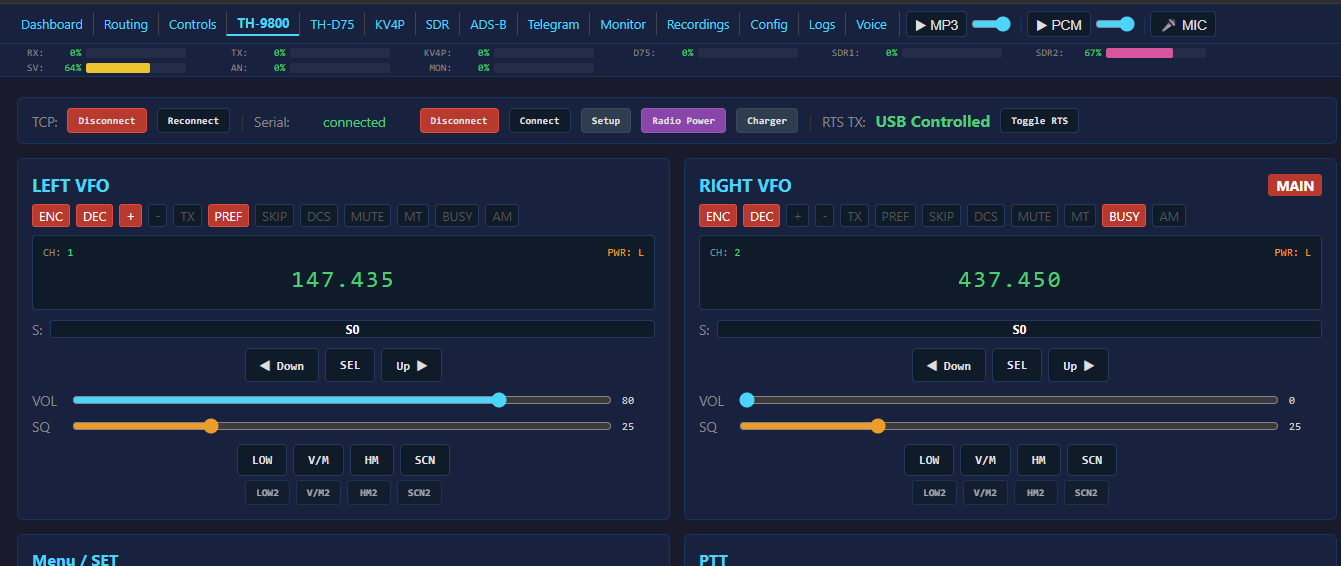Toggle the plus offset on Left VFO
The width and height of the screenshot is (1341, 566).
130,216
